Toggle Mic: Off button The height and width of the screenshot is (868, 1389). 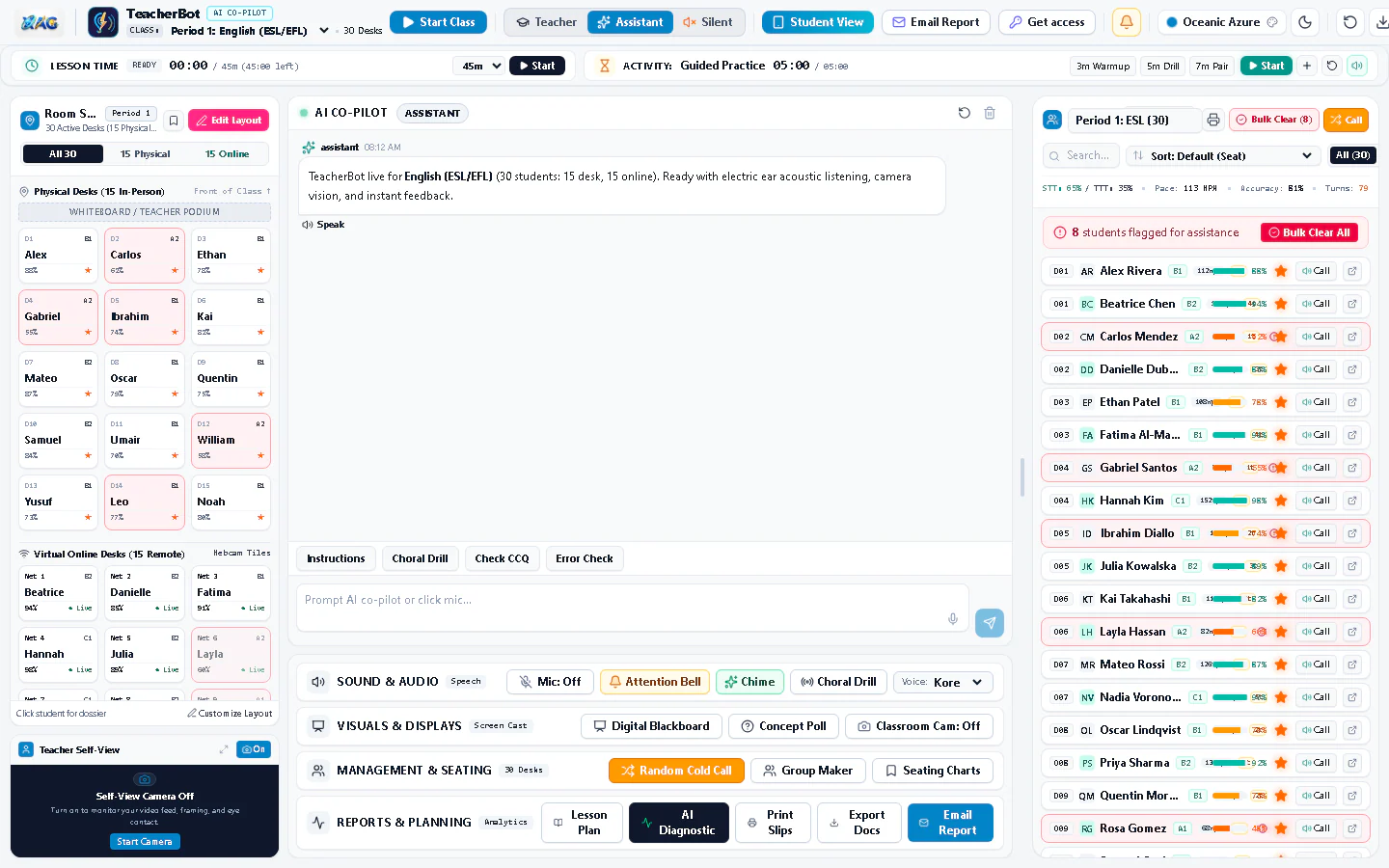(x=550, y=682)
